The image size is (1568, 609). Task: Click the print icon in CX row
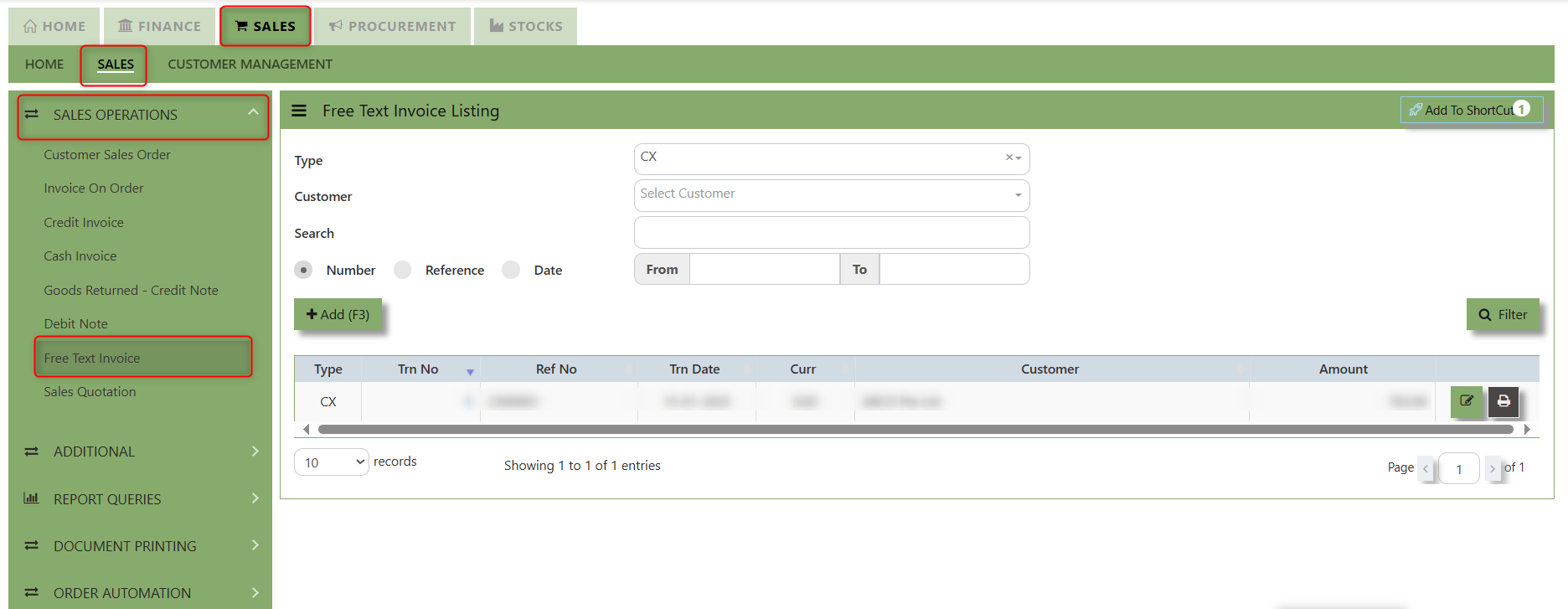1504,401
